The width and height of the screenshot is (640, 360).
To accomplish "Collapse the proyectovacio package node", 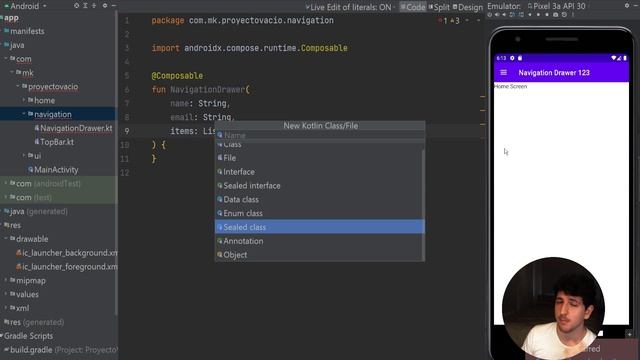I will coord(18,87).
